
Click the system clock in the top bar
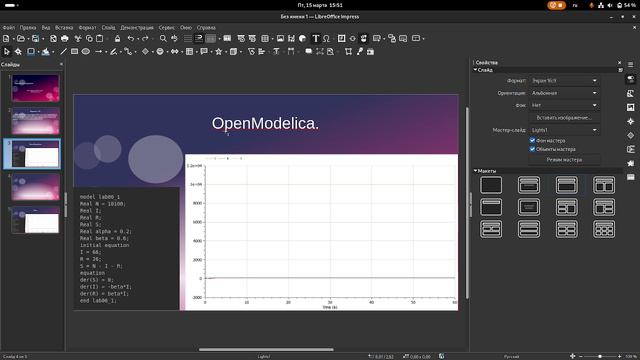[x=320, y=5]
